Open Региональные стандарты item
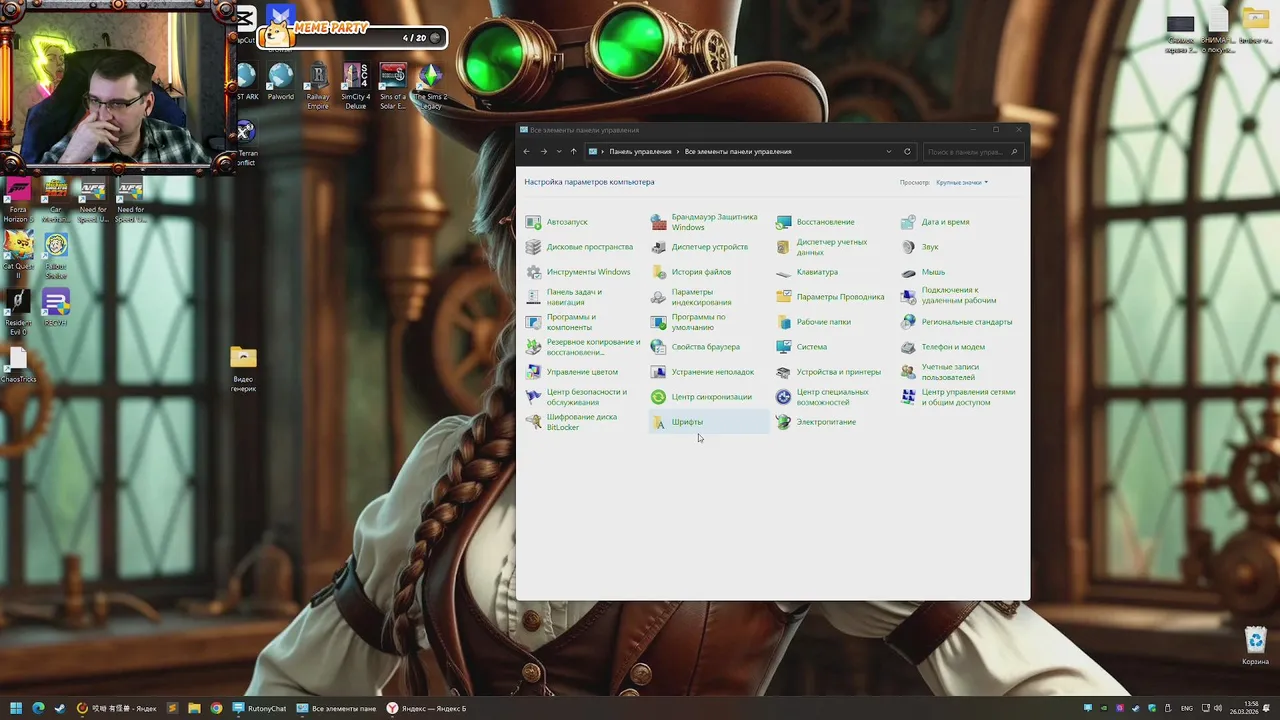The width and height of the screenshot is (1280, 720). [957, 322]
